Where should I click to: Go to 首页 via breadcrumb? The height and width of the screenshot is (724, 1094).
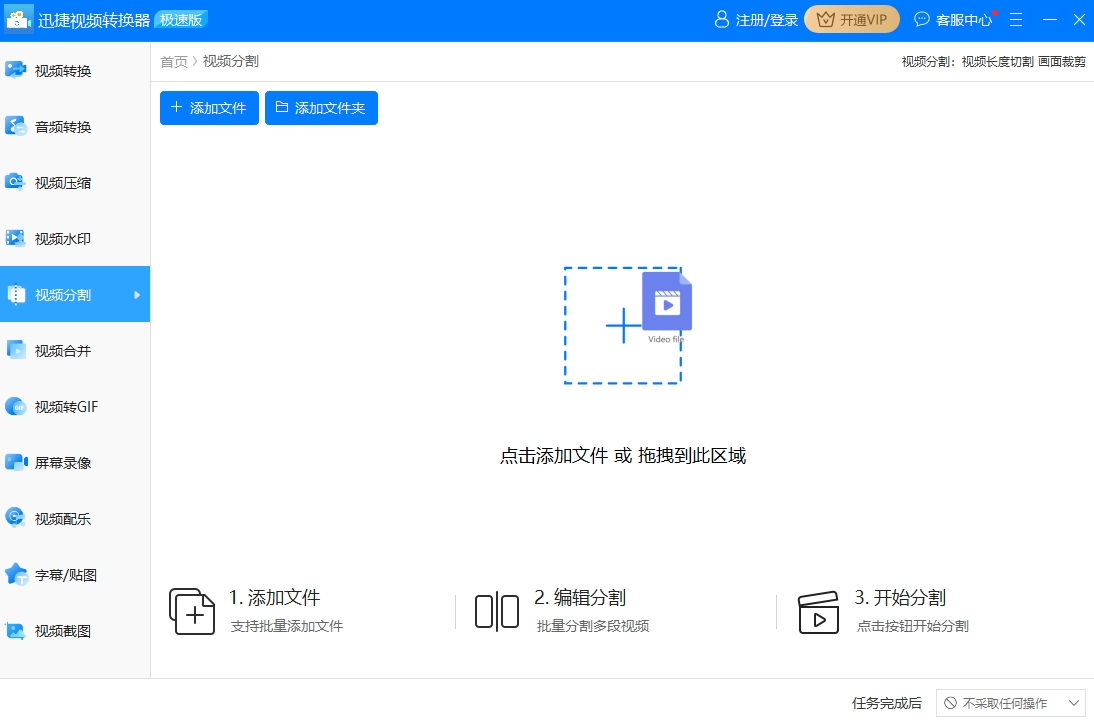tap(172, 61)
